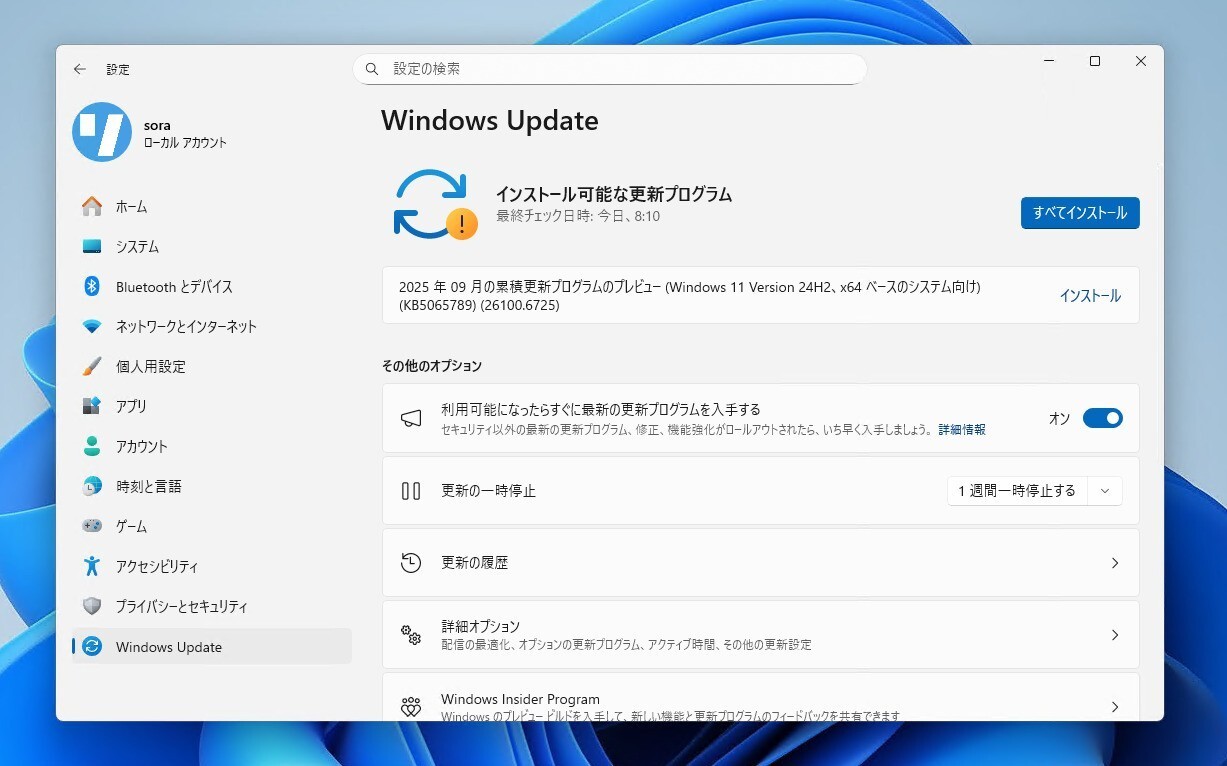Click the 設定の検索 search field
This screenshot has width=1227, height=766.
pos(610,69)
